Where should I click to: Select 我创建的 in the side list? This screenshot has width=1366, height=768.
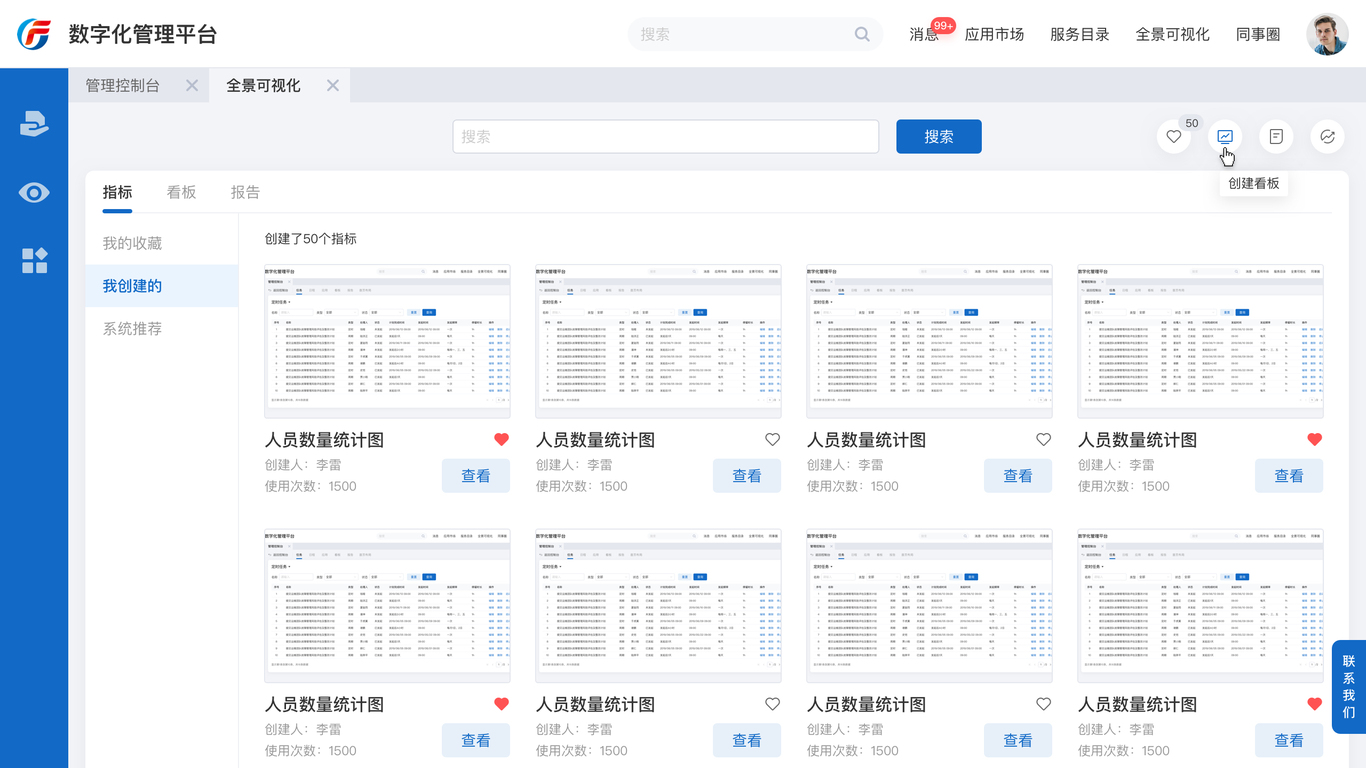point(162,286)
